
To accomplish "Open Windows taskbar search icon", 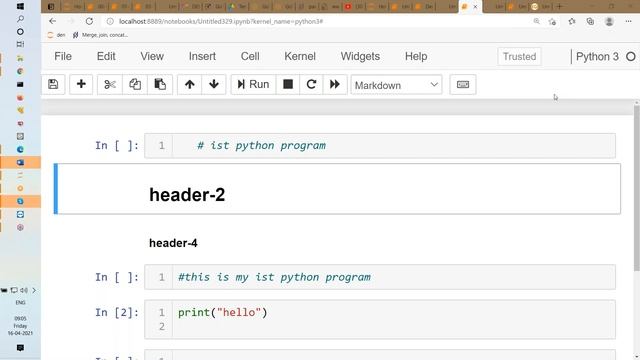I will 20,19.
